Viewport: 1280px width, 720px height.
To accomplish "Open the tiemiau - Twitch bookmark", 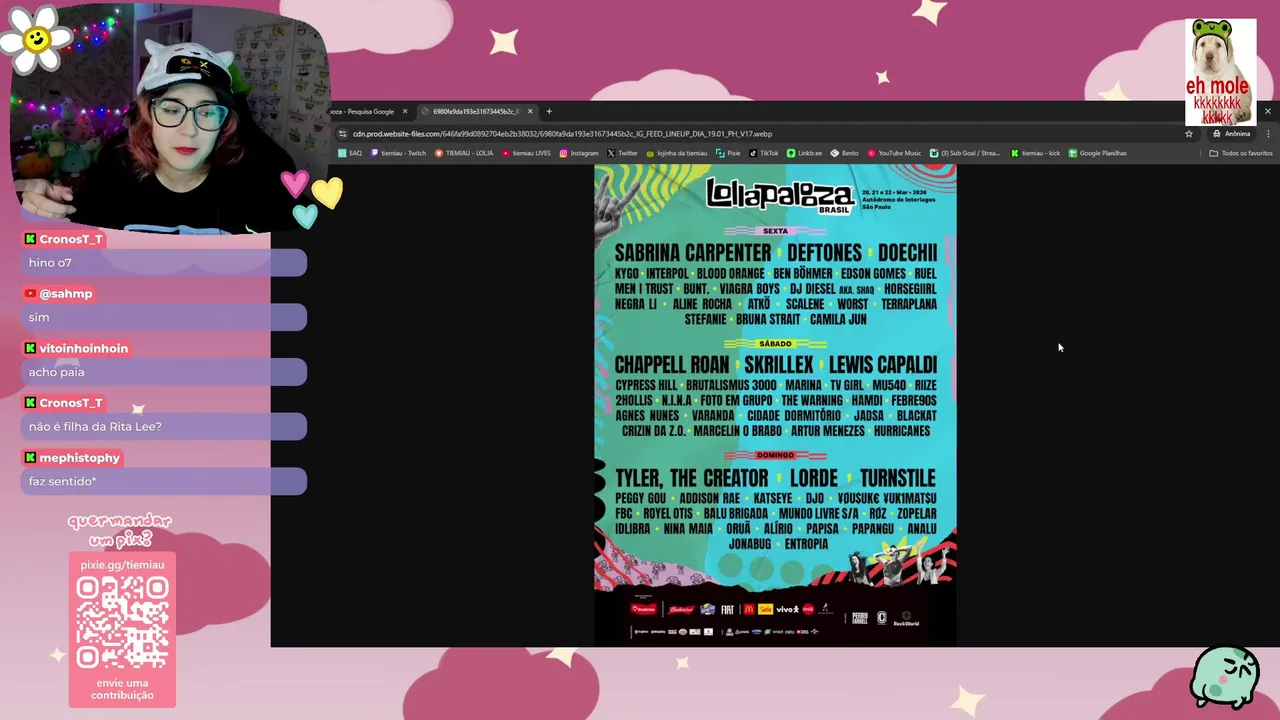I will coord(398,153).
